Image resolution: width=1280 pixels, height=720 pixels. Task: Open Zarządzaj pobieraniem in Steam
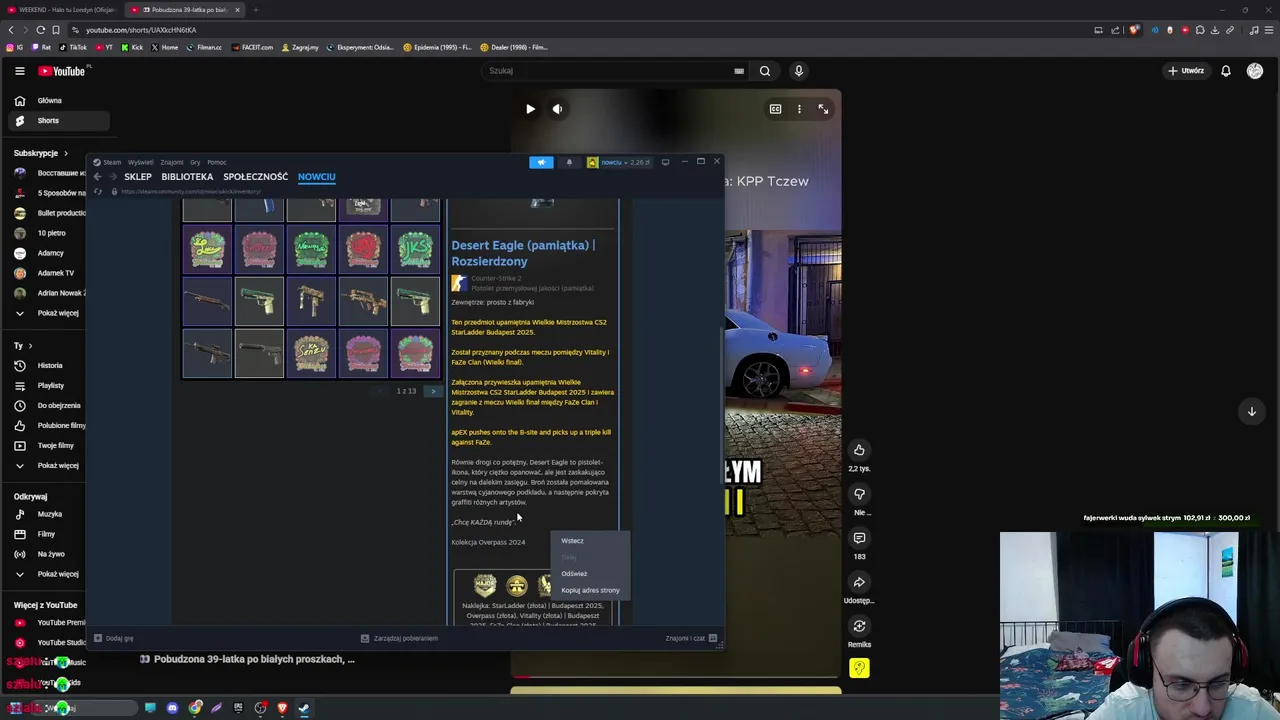click(400, 638)
